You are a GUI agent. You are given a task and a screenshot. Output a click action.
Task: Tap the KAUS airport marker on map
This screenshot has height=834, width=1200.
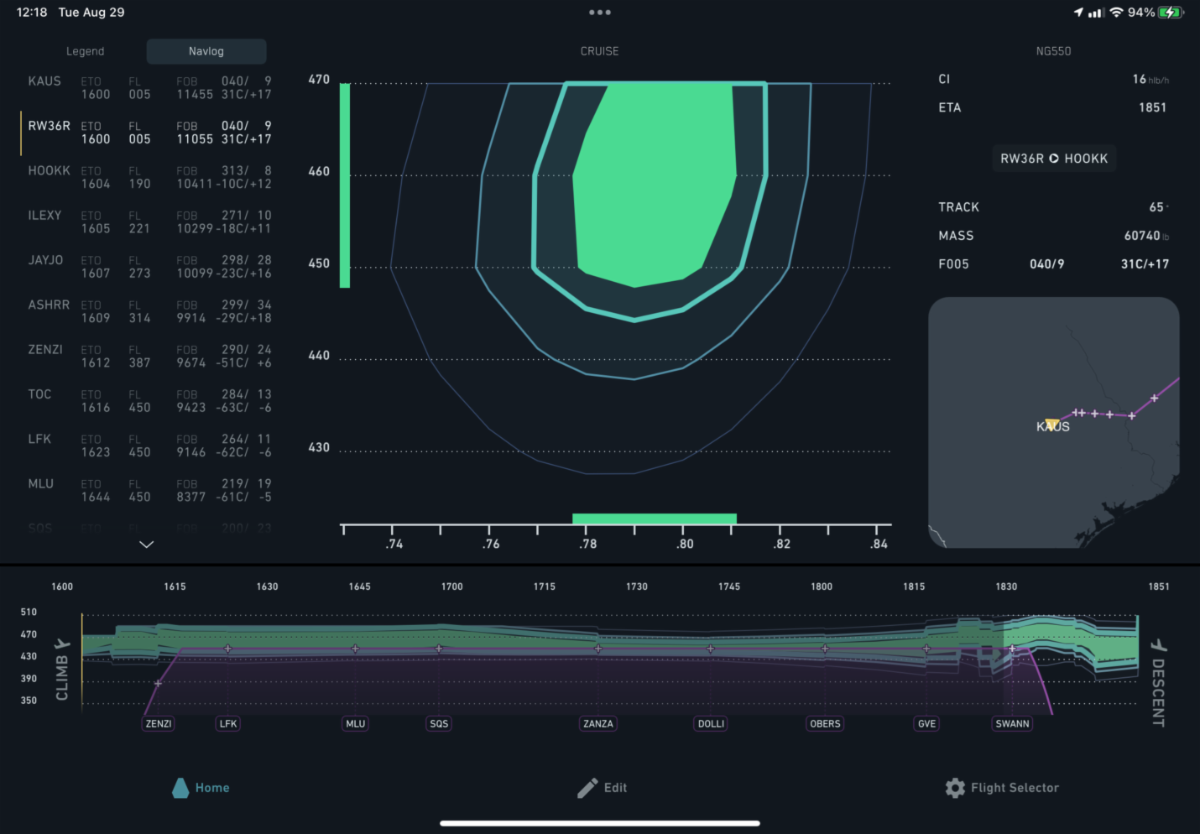coord(1051,423)
